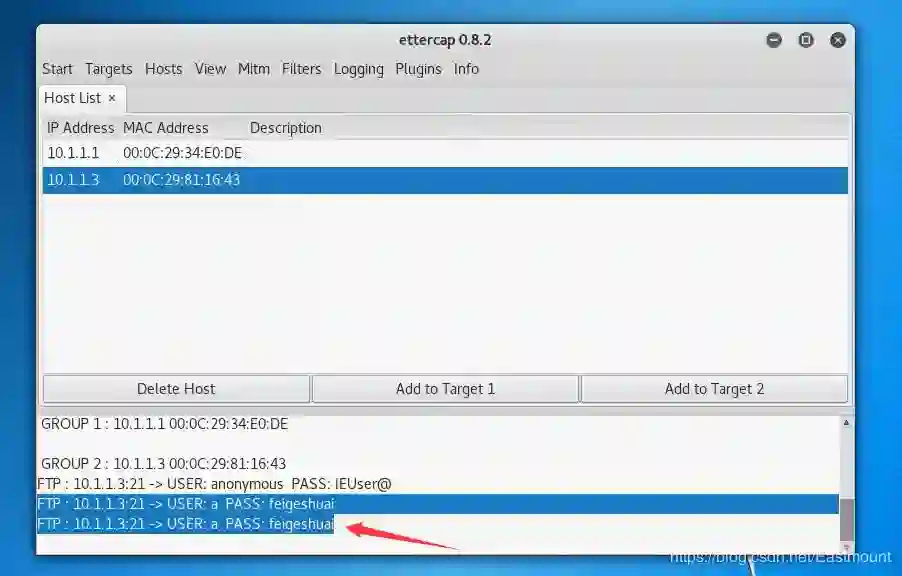Viewport: 902px width, 576px height.
Task: Open the View menu
Action: 210,69
